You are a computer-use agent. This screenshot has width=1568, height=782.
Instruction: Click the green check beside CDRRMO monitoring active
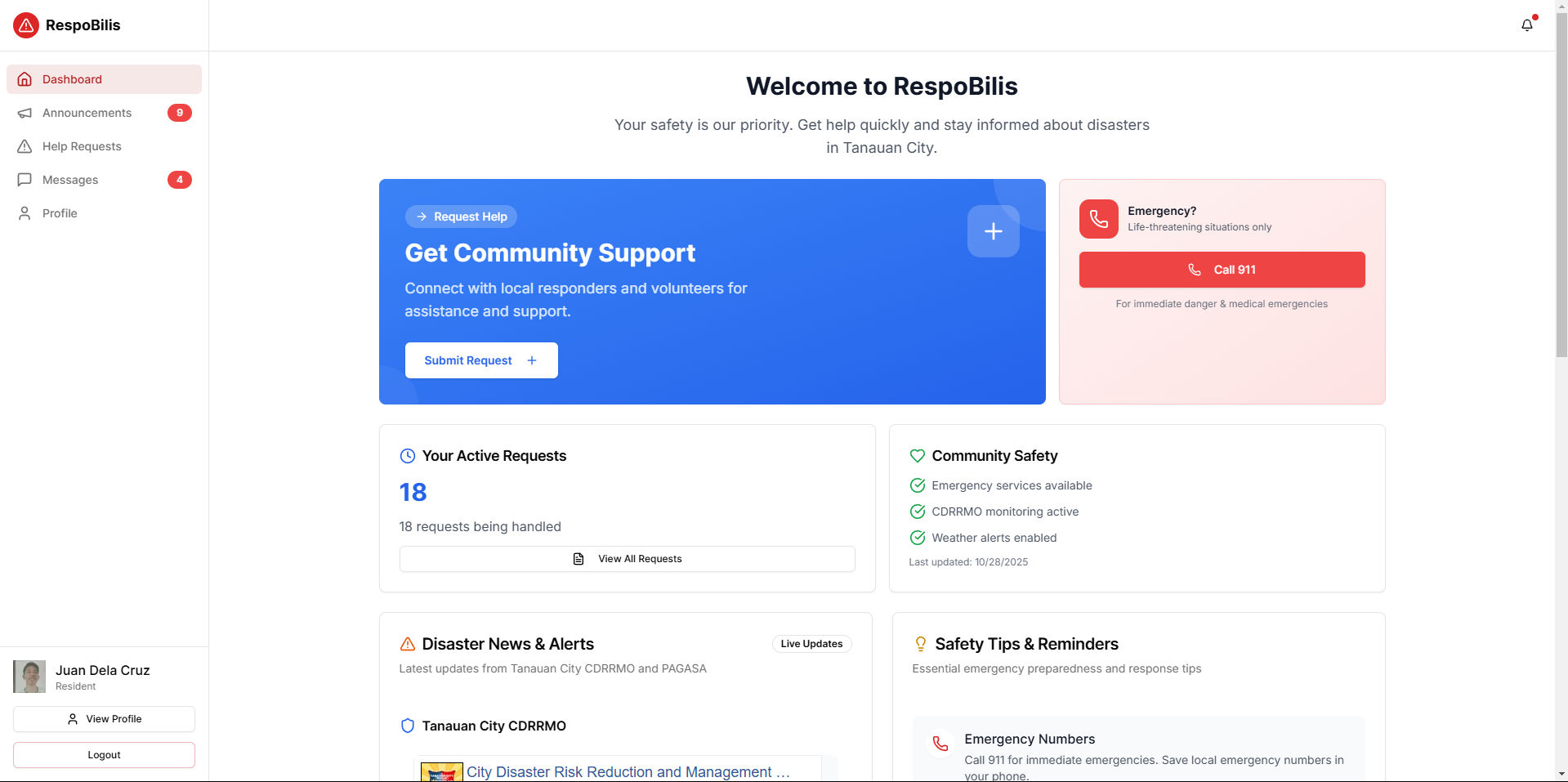[917, 512]
